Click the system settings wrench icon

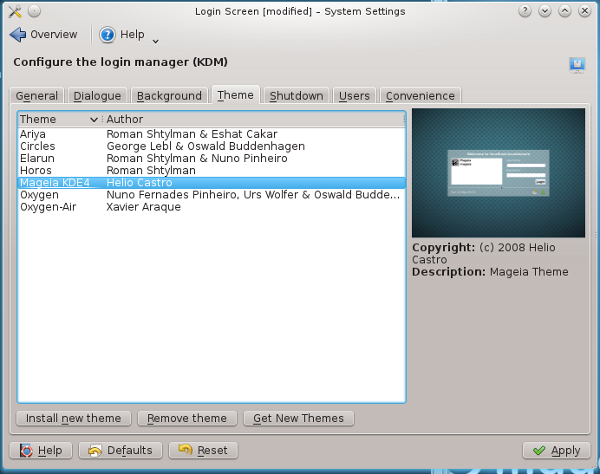15,11
